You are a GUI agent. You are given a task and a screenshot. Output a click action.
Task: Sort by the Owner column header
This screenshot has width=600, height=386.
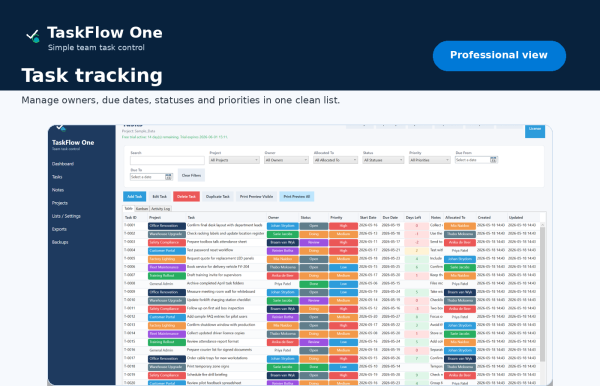273,217
